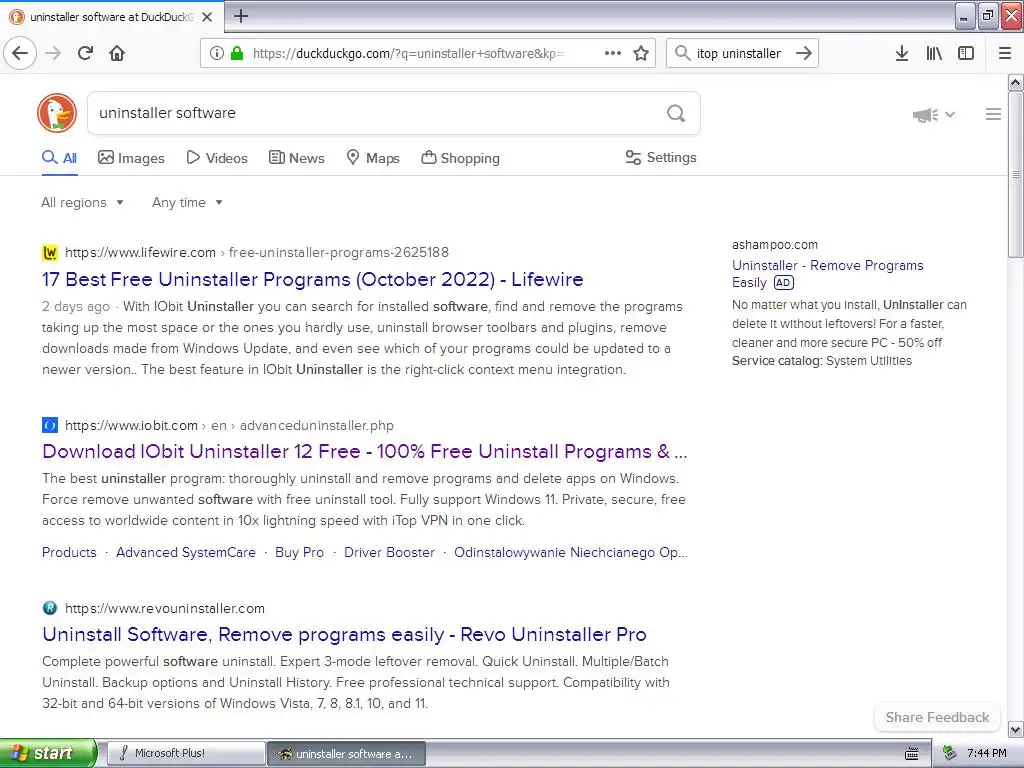1024x768 pixels.
Task: Open Revo Uninstaller Pro result link
Action: (344, 634)
